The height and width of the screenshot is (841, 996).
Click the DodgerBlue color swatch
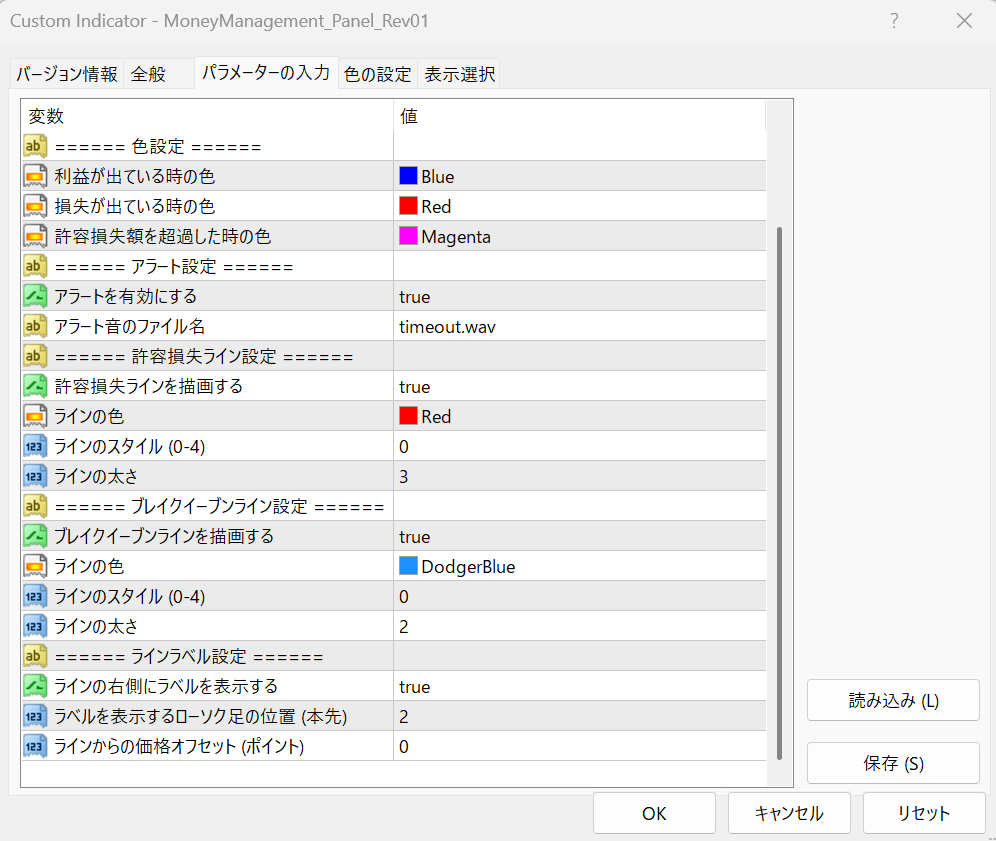408,565
